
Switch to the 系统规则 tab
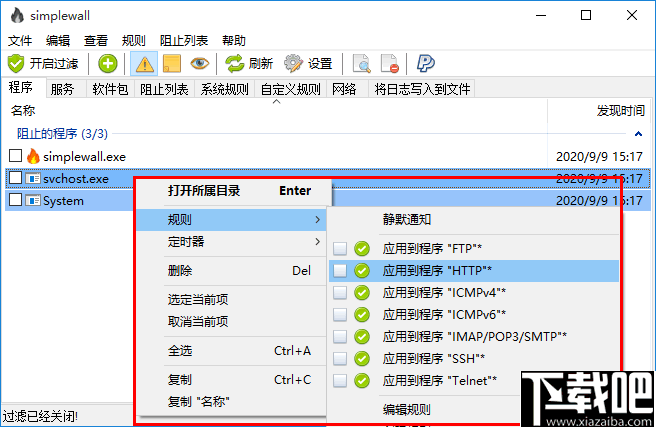click(x=224, y=89)
